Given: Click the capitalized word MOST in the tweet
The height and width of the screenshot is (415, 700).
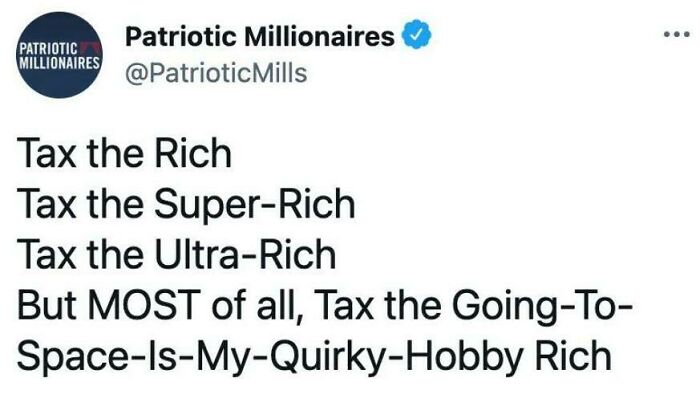Looking at the screenshot, I should click(x=145, y=306).
